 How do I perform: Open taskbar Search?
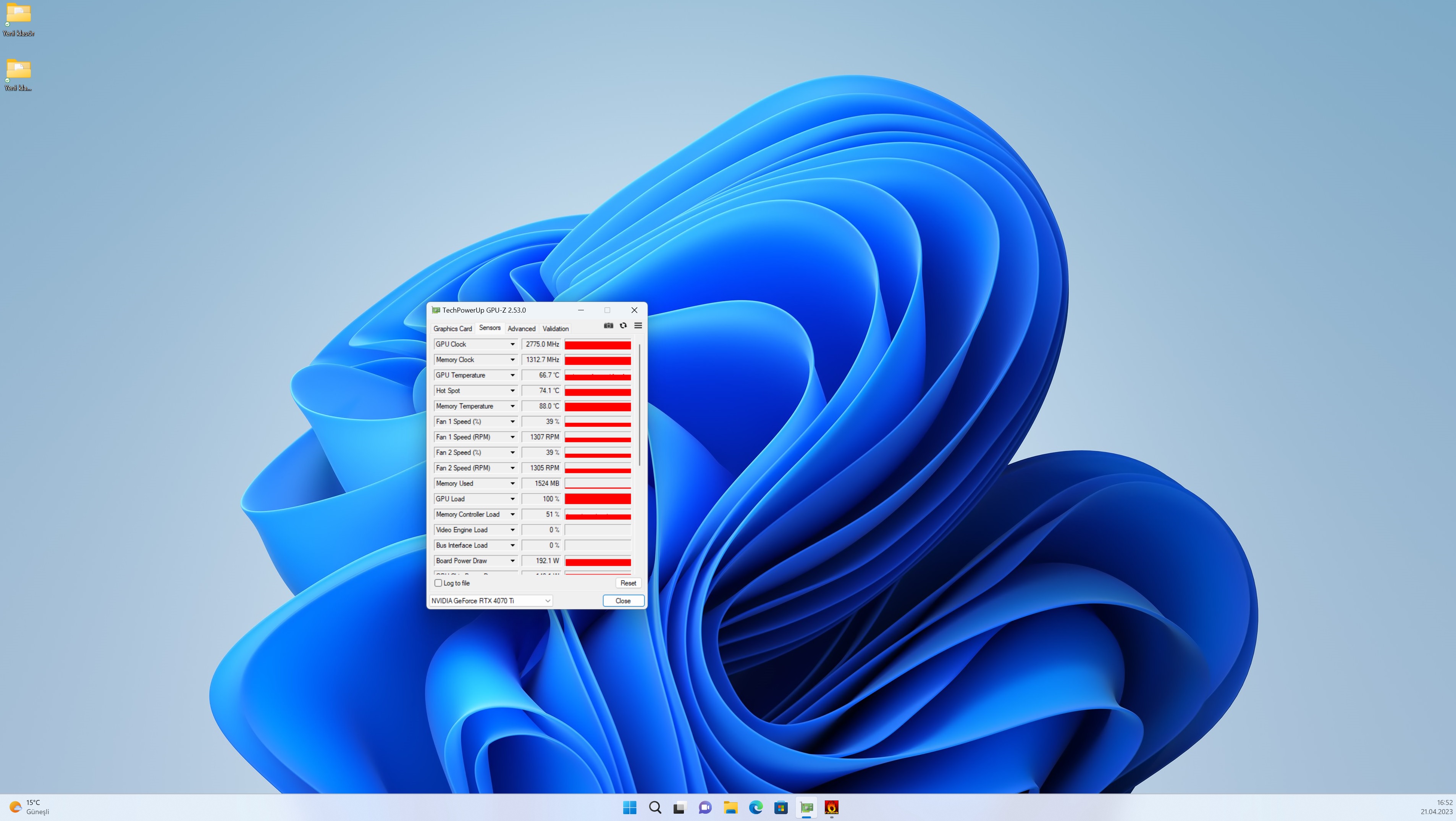(655, 807)
